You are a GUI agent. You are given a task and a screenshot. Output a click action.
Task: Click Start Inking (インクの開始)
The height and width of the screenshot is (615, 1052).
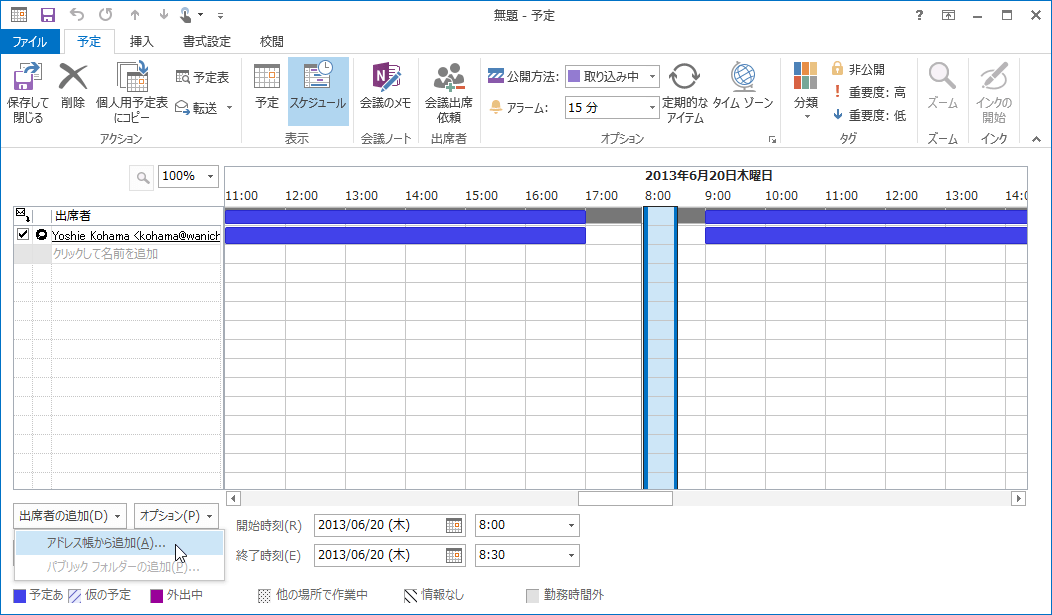[x=993, y=93]
